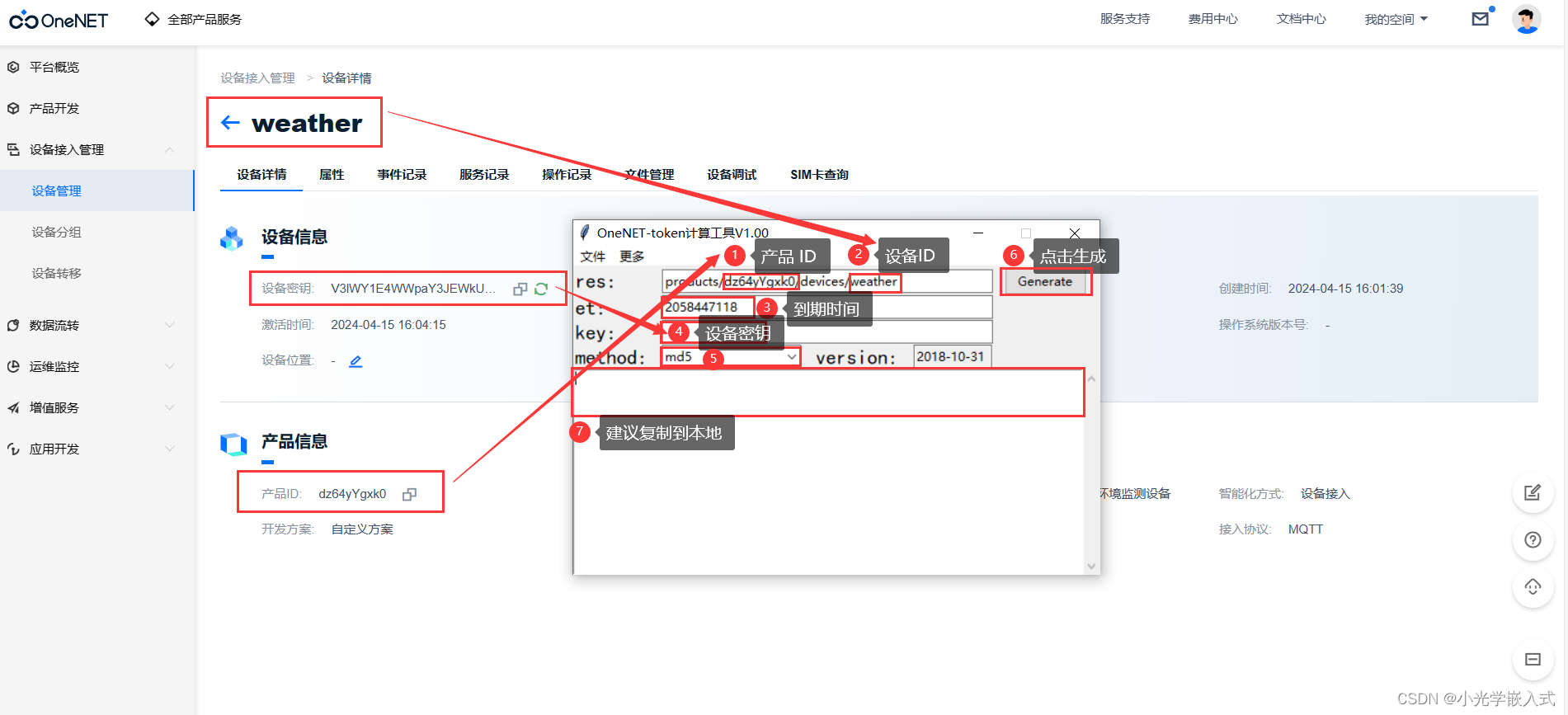Viewport: 1568px width, 715px height.
Task: Copy the device key with the copy icon
Action: [x=520, y=289]
